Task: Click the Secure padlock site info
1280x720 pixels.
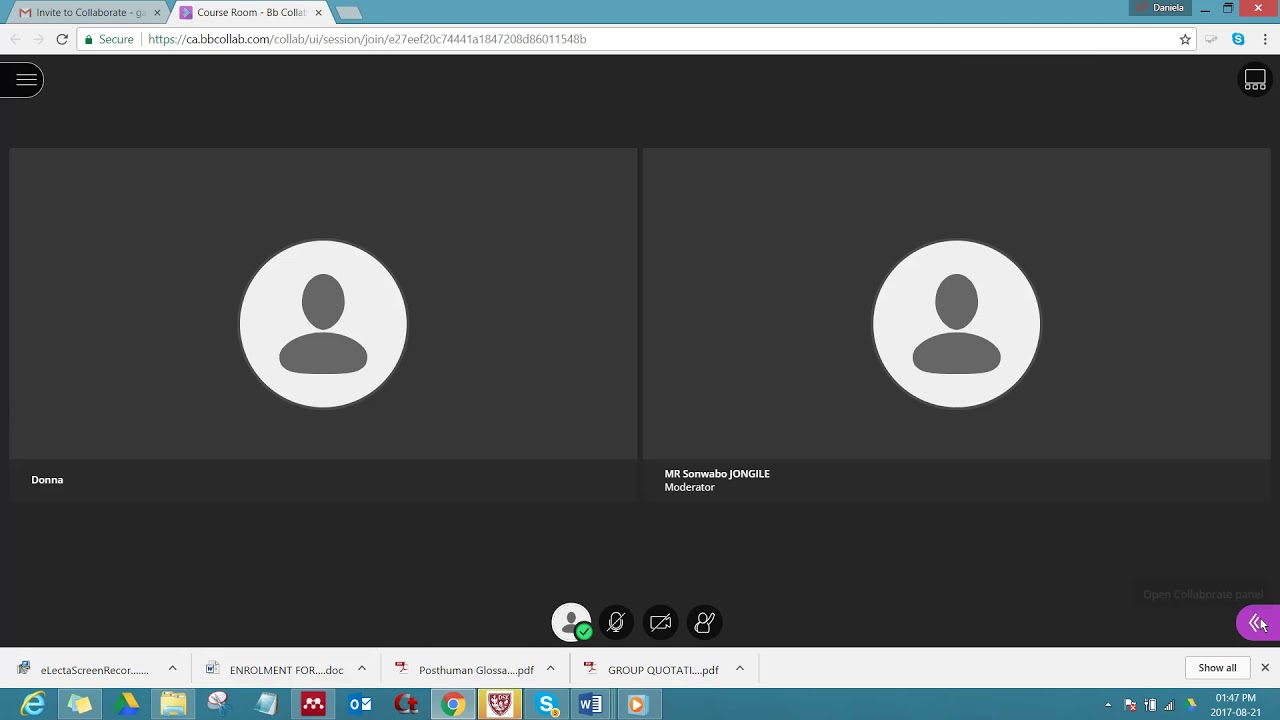Action: tap(109, 39)
